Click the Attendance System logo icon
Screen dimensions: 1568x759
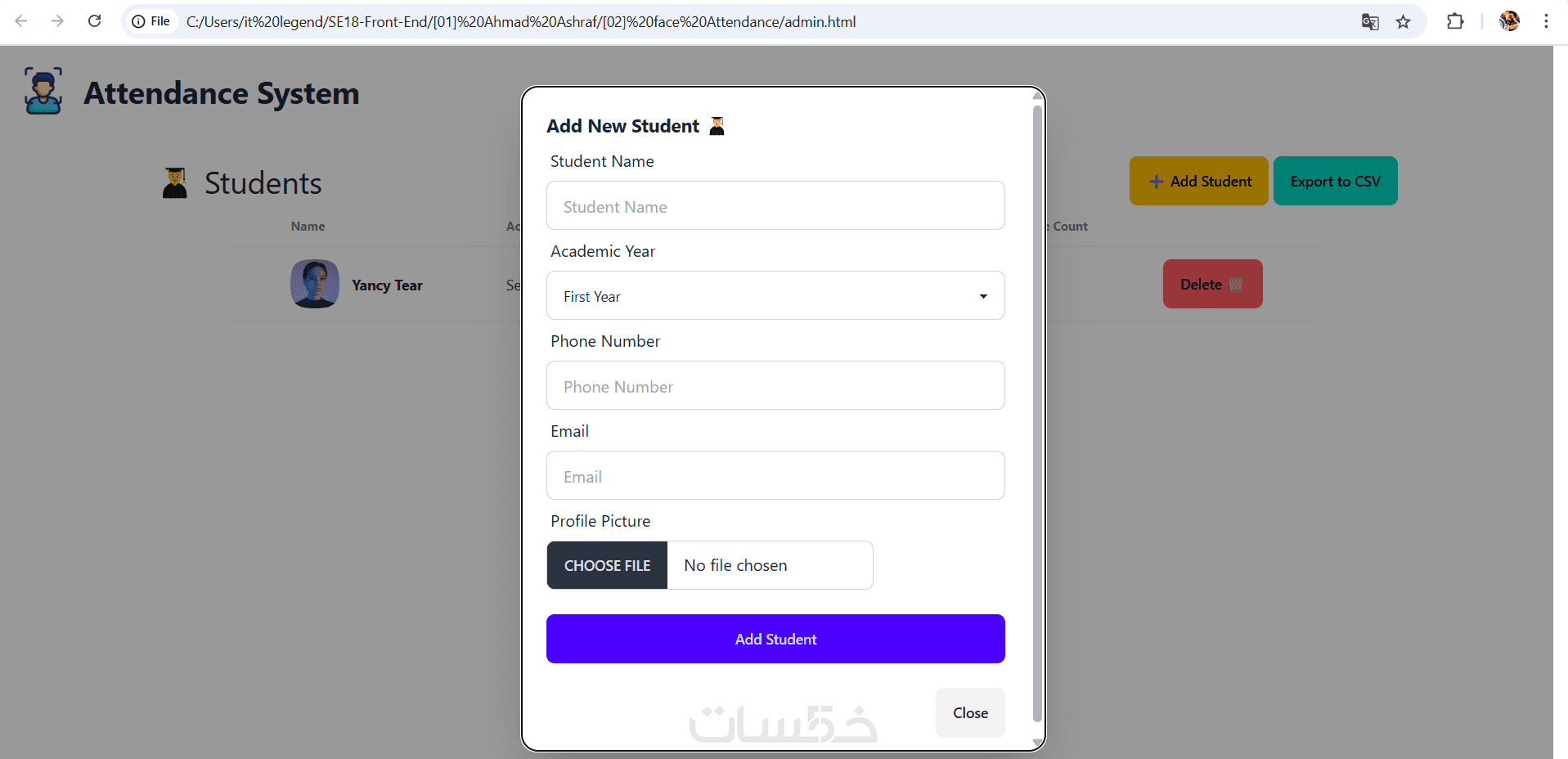(x=43, y=91)
